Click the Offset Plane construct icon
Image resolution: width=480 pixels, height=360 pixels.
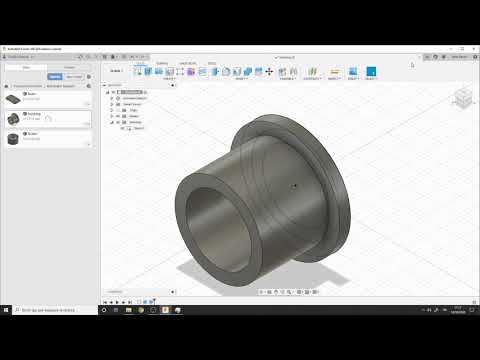click(x=312, y=71)
